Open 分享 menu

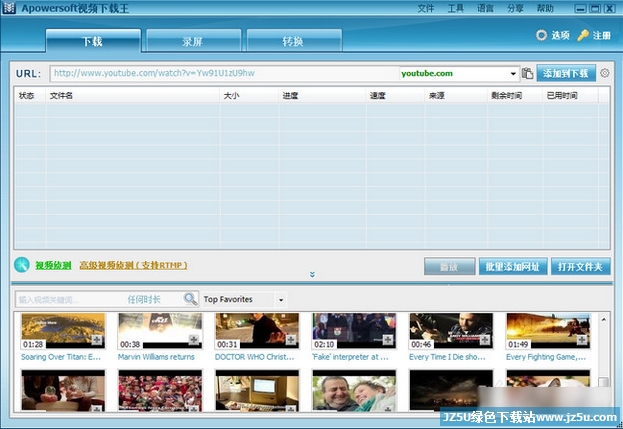point(515,8)
